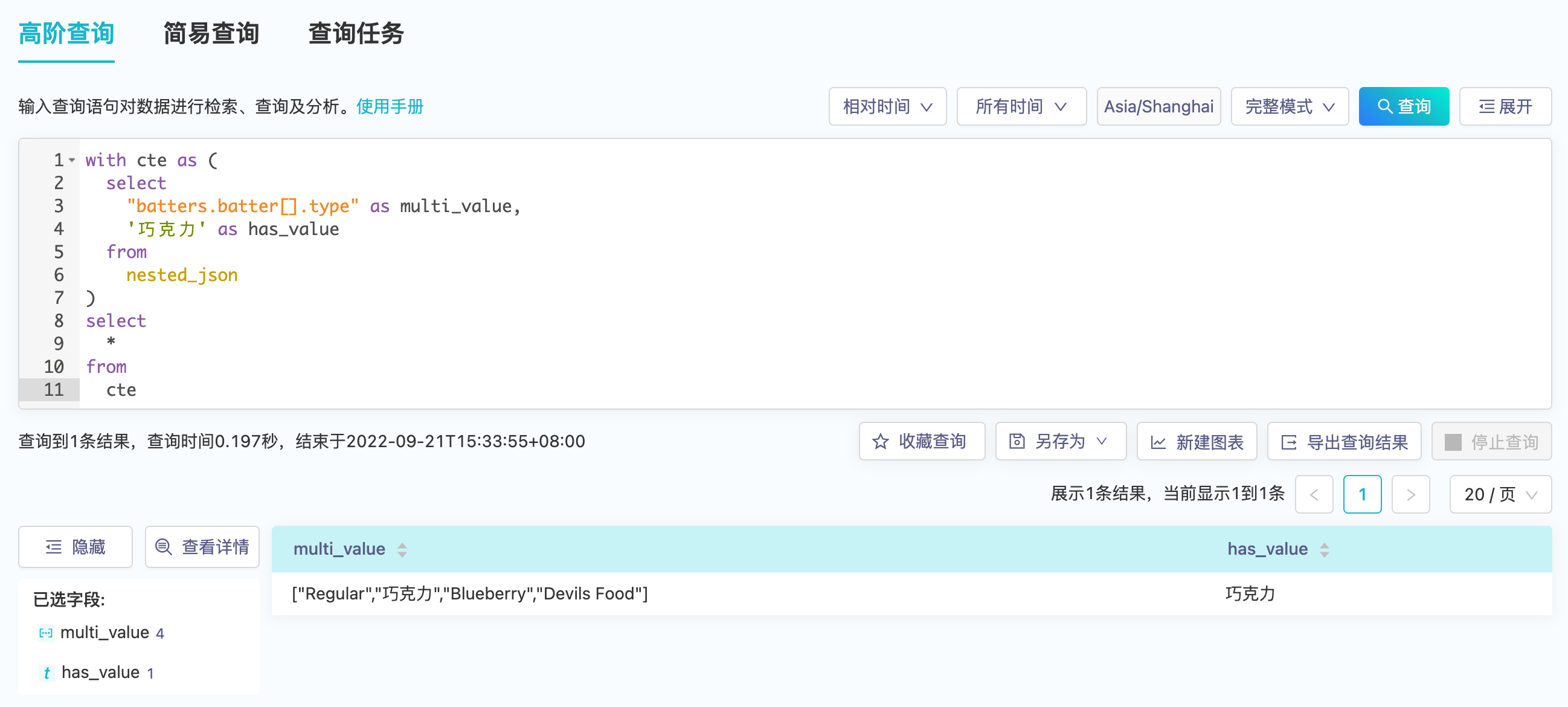
Task: Select multi_value field in 已选字段 list
Action: pyautogui.click(x=104, y=633)
